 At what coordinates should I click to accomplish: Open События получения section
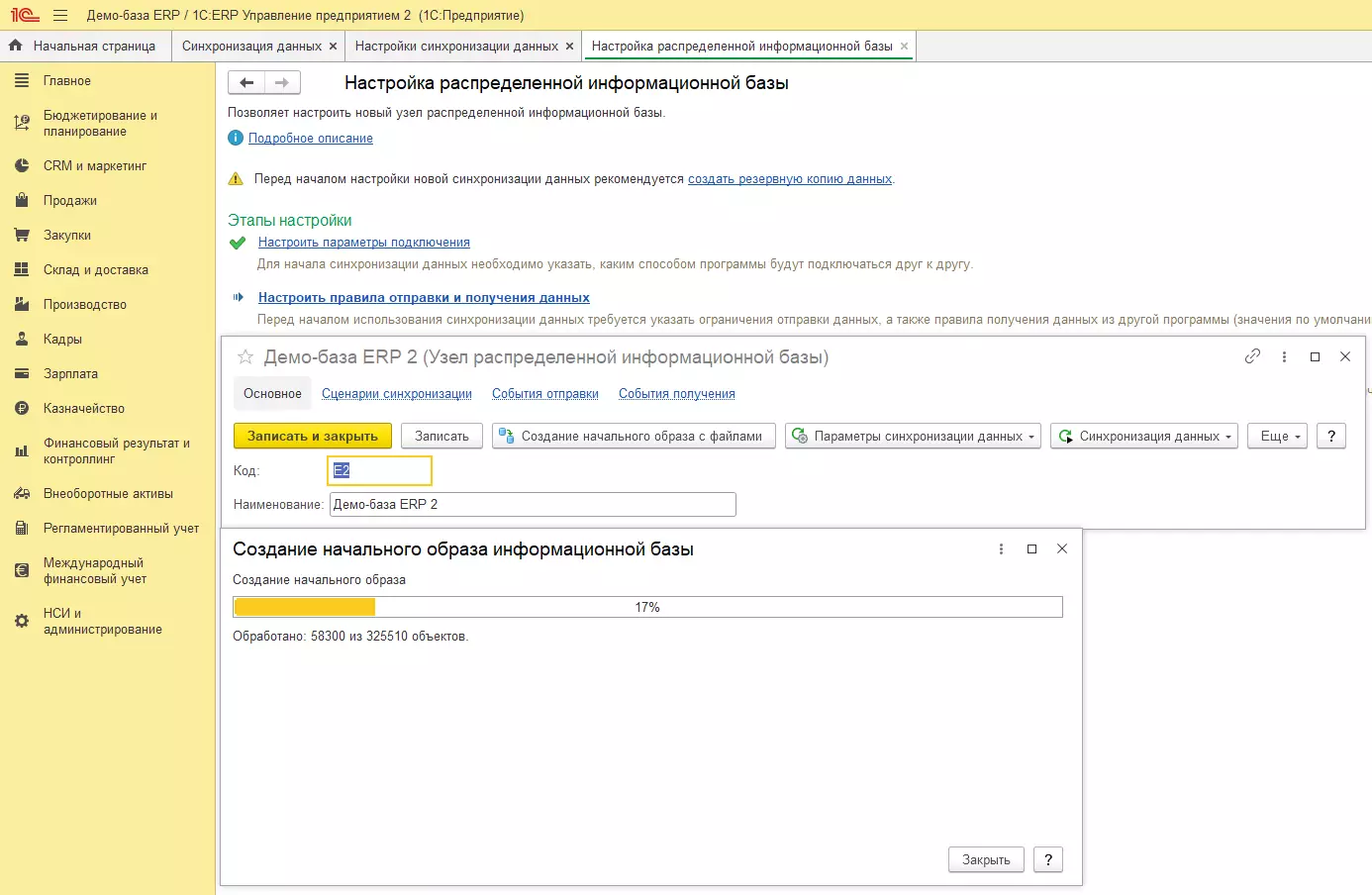[x=677, y=394]
